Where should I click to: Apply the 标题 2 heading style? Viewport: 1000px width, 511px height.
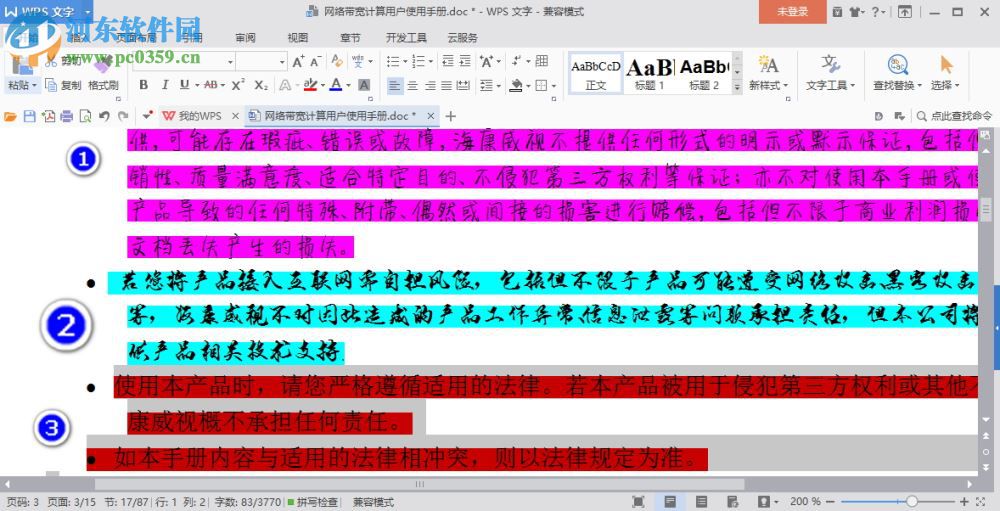coord(704,73)
